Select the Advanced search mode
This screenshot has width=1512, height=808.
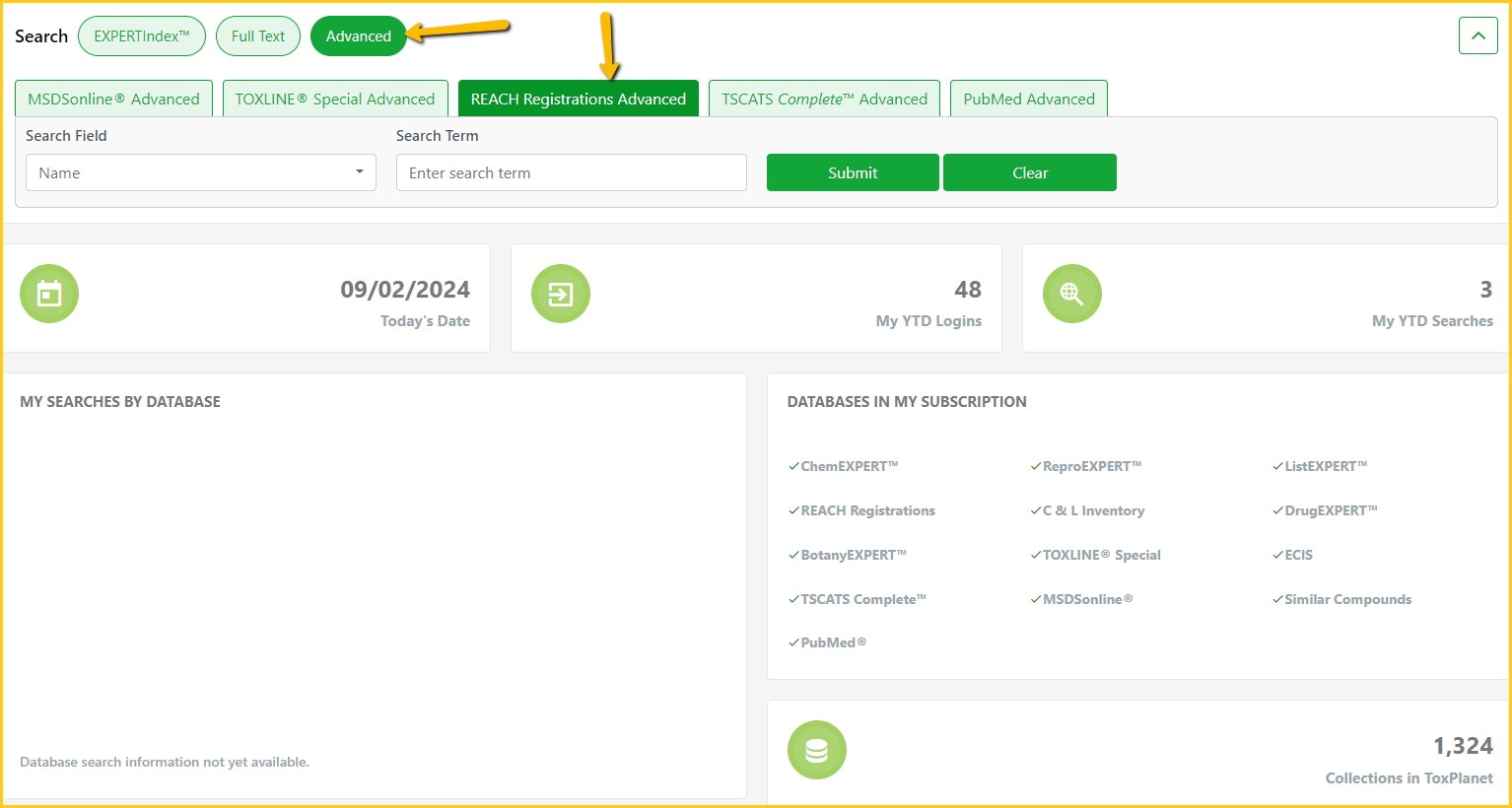click(x=358, y=36)
